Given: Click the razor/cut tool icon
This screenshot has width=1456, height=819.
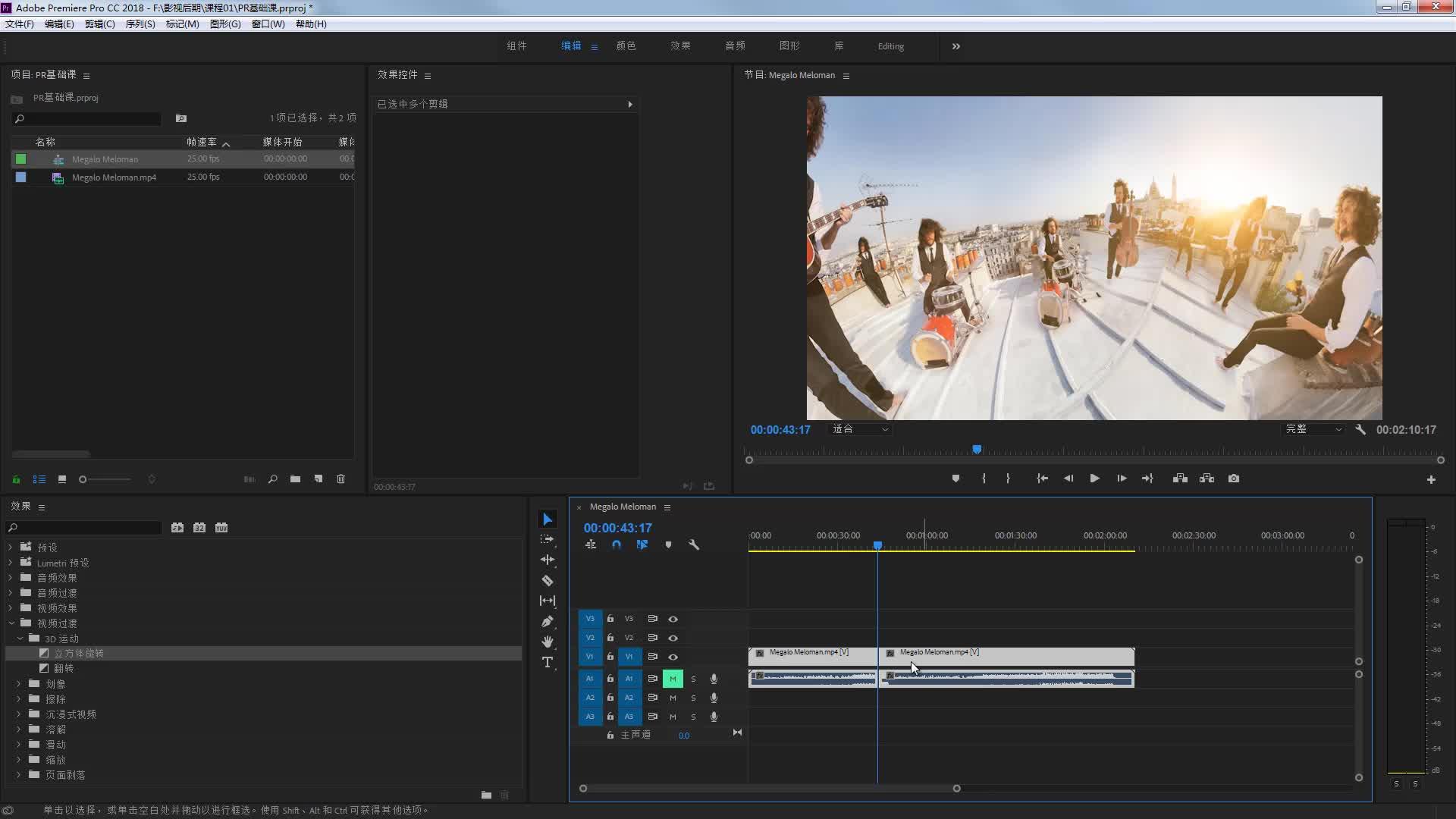Looking at the screenshot, I should pyautogui.click(x=548, y=580).
